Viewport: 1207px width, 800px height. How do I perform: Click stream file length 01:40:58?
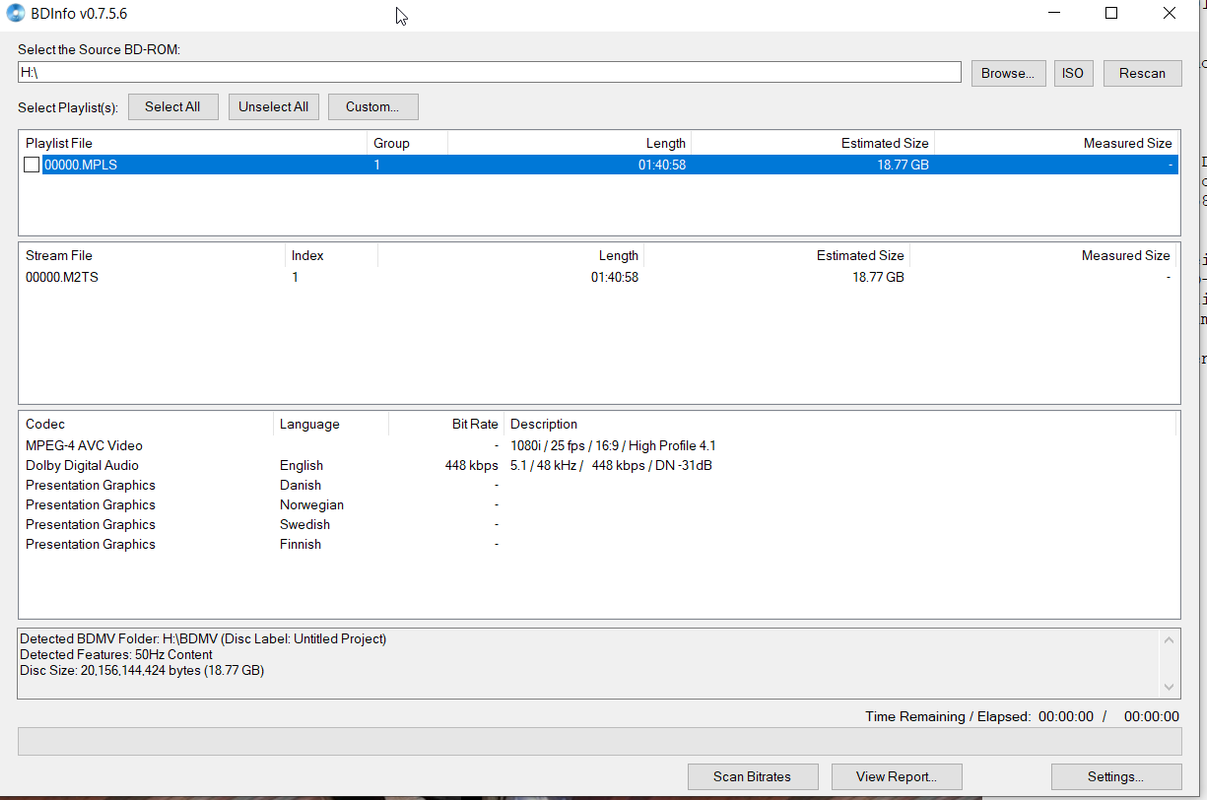[x=614, y=277]
